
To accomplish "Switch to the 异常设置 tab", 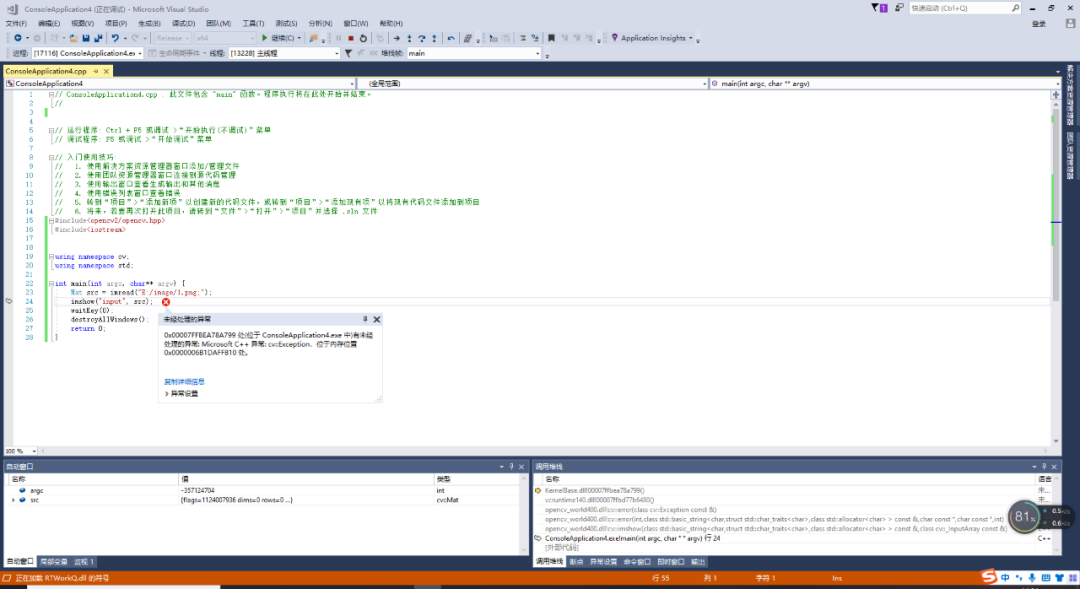I will (x=603, y=561).
